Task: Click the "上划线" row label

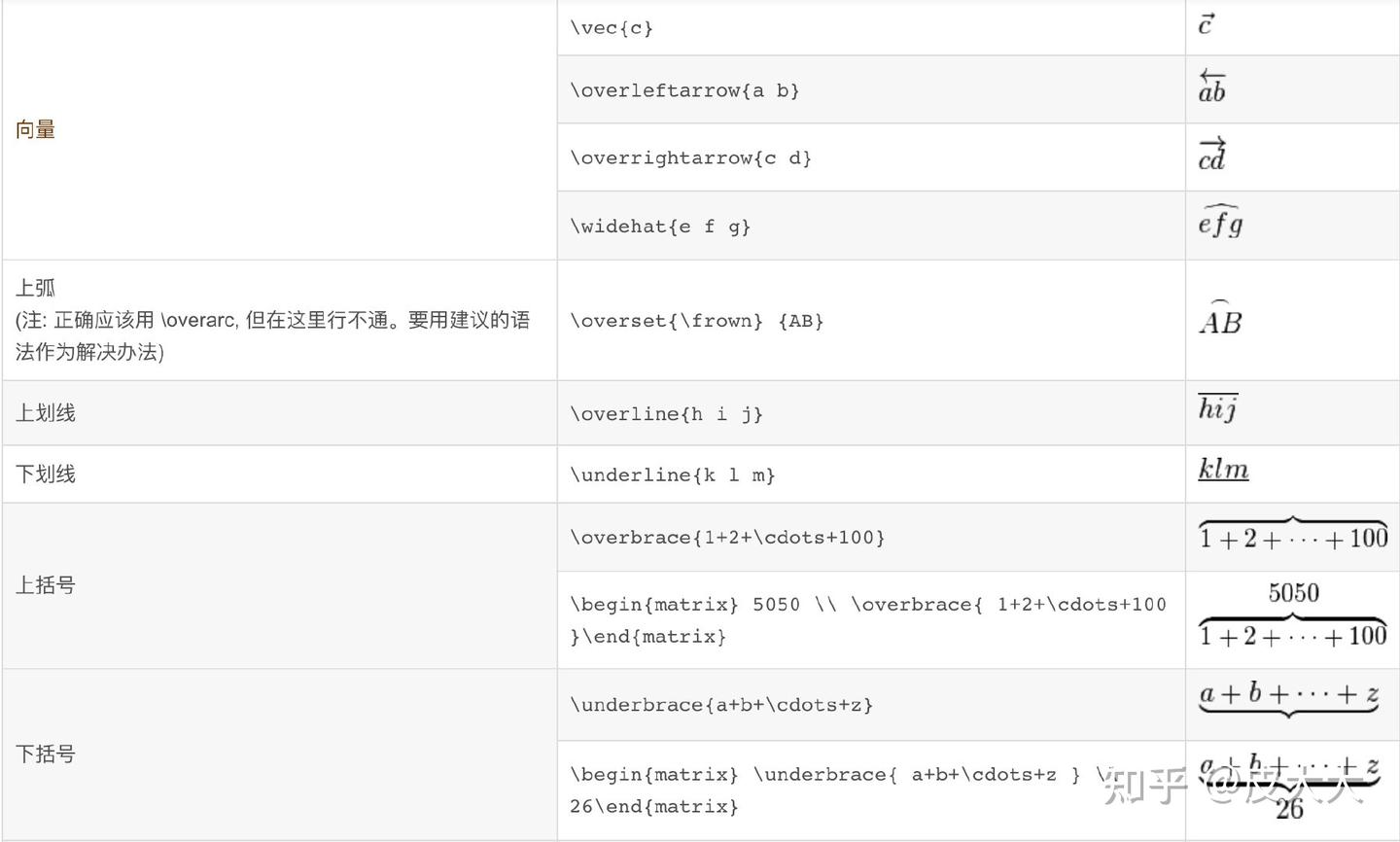Action: [46, 413]
